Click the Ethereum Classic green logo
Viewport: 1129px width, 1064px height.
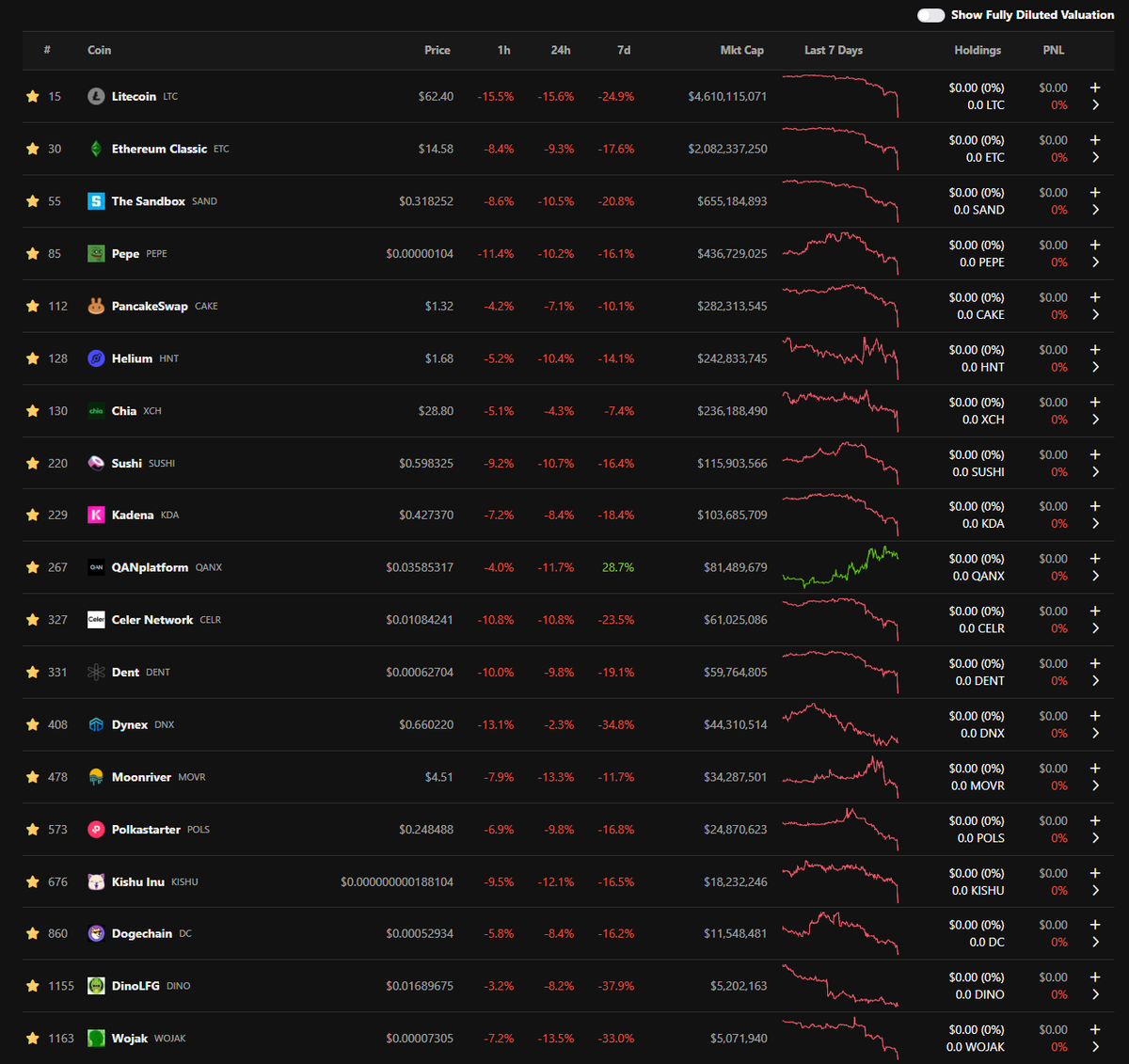[x=96, y=149]
